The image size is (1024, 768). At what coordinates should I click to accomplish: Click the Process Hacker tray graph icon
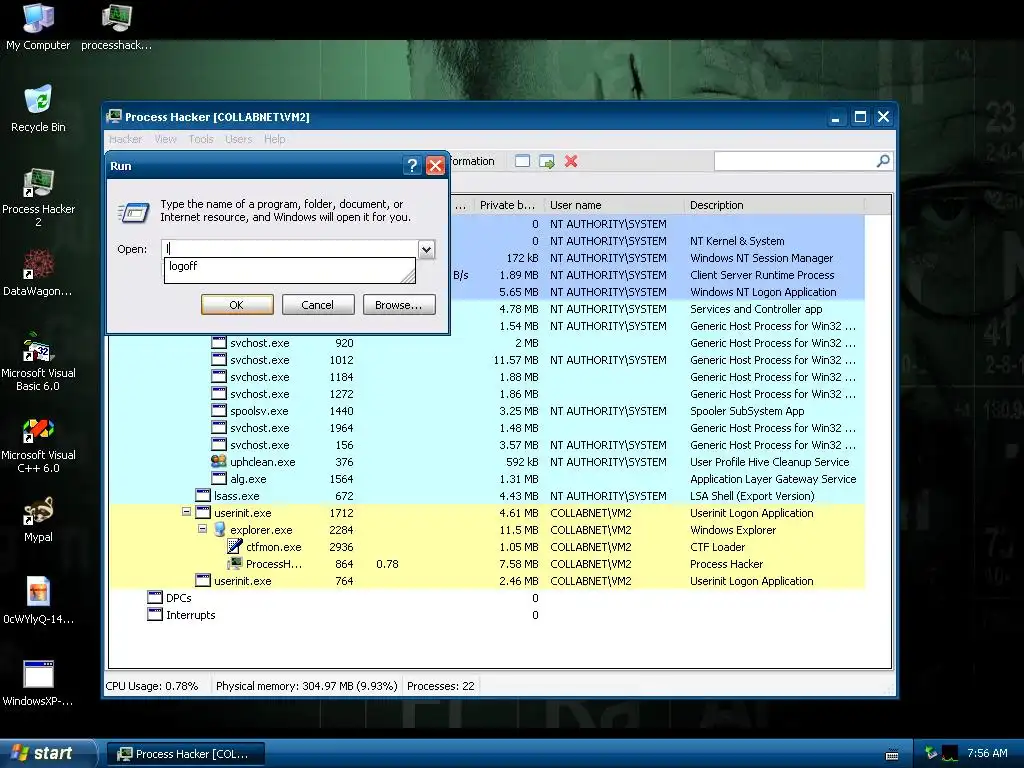click(950, 754)
